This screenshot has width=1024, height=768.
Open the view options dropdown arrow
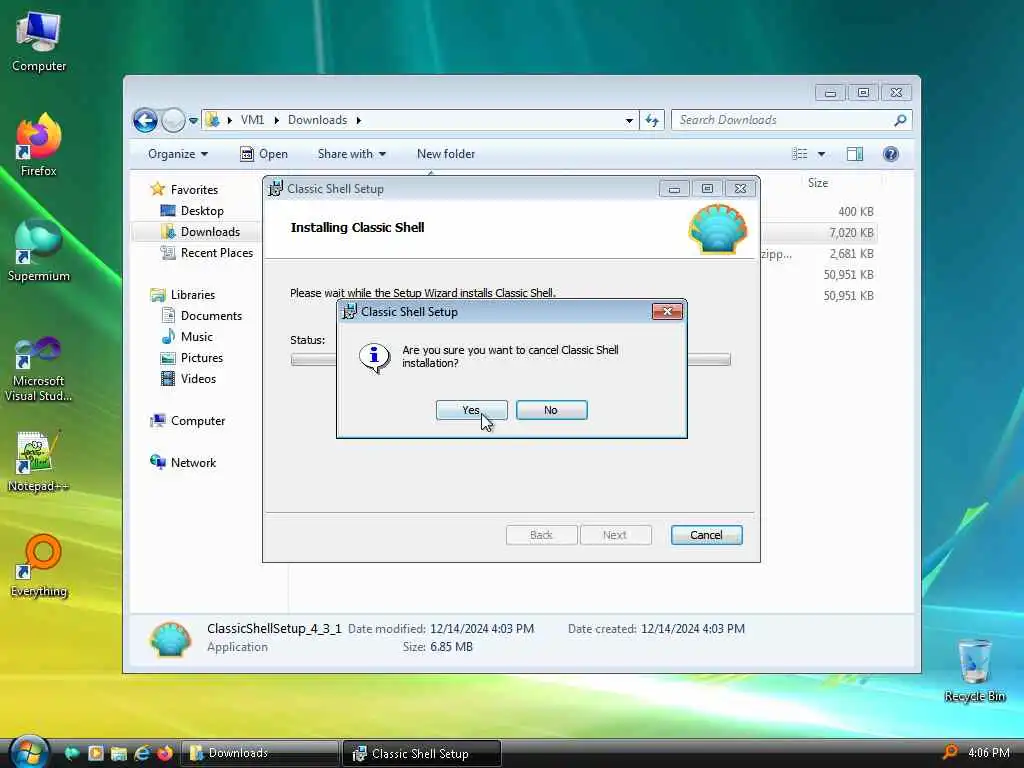[x=822, y=154]
